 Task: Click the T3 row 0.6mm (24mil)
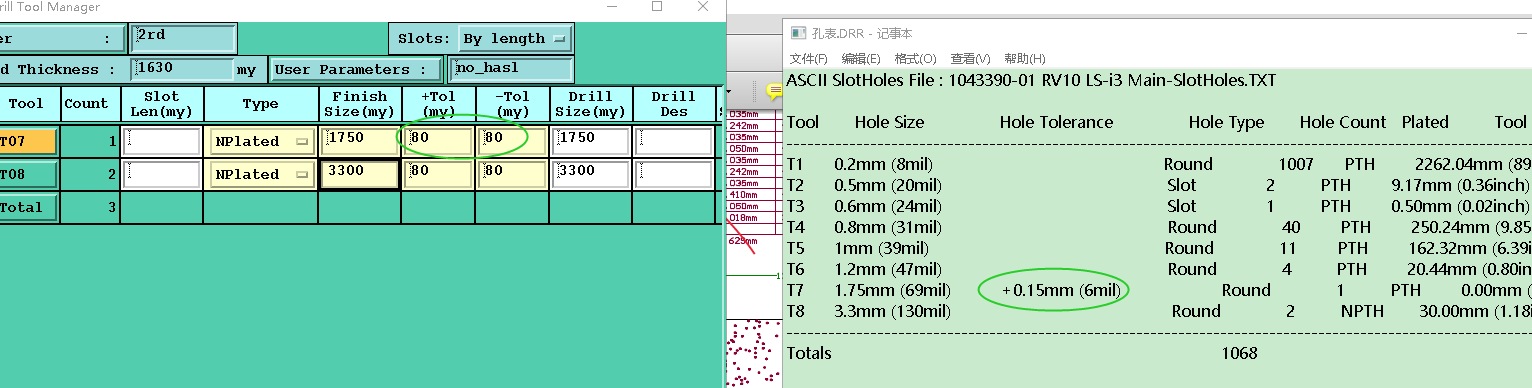point(889,206)
